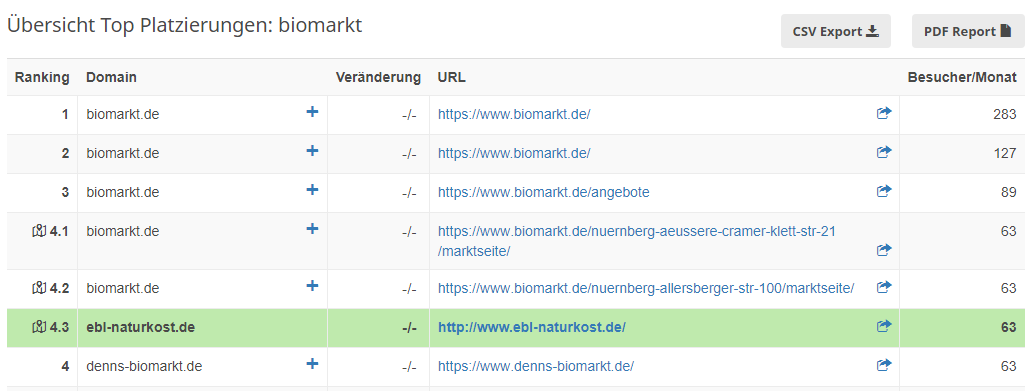1035x391 pixels.
Task: Click biomarkt.de domain in ranking 4.1 row
Action: pos(123,231)
